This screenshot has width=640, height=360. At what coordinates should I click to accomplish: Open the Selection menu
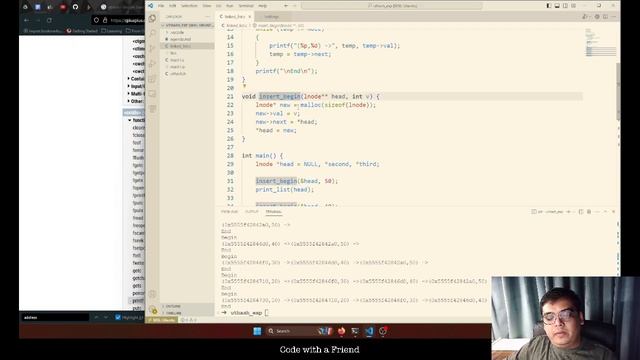(189, 6)
